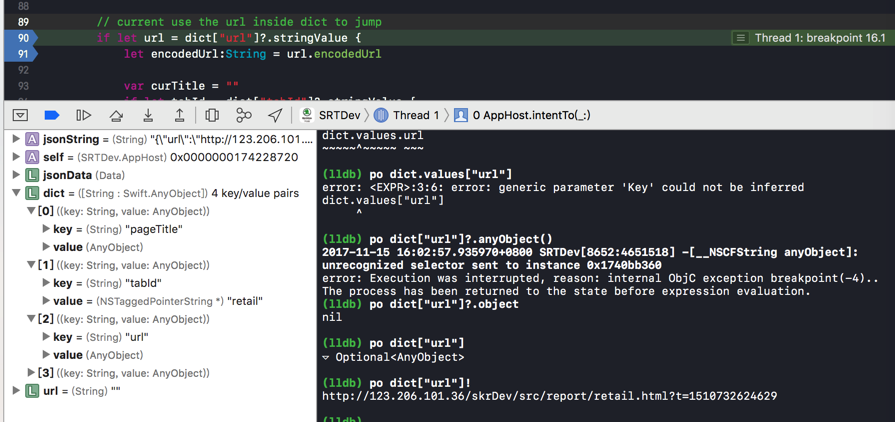Screen dimensions: 895x422
Task: Collapse the dict [2] entry
Action: [x=31, y=319]
